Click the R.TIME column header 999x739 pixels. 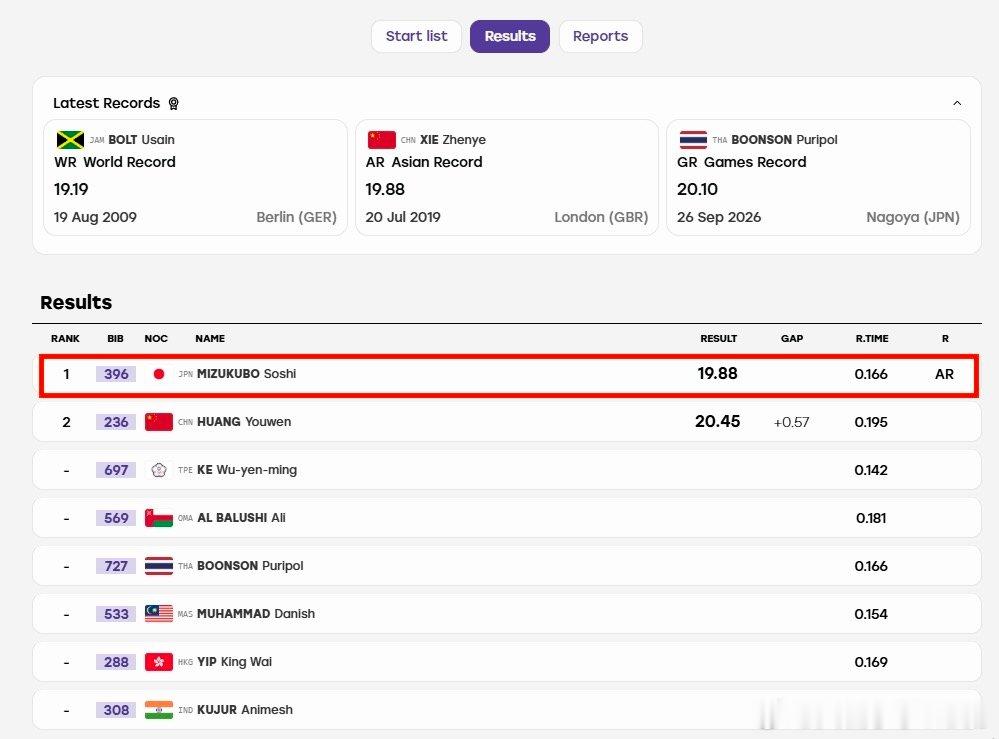[x=872, y=338]
